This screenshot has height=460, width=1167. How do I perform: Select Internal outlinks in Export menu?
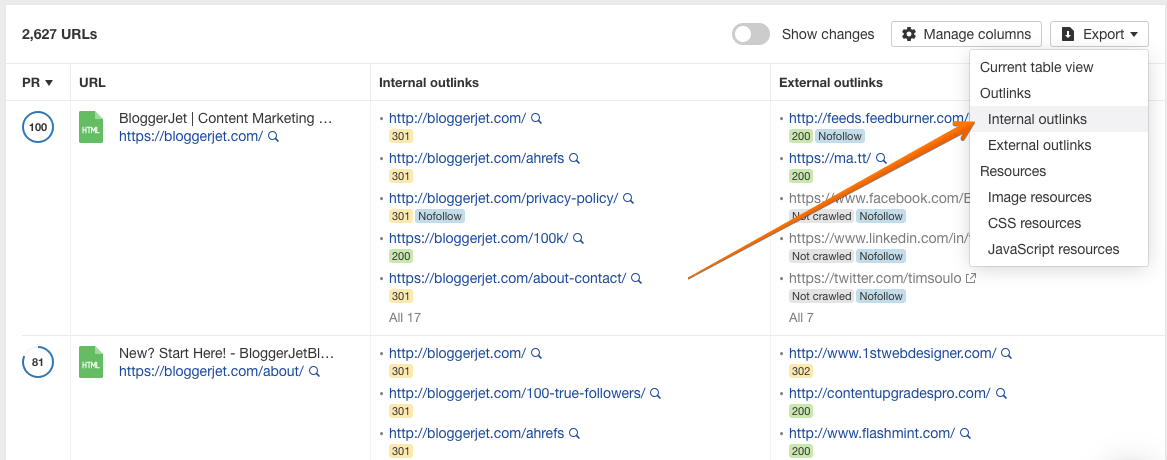[x=1037, y=119]
